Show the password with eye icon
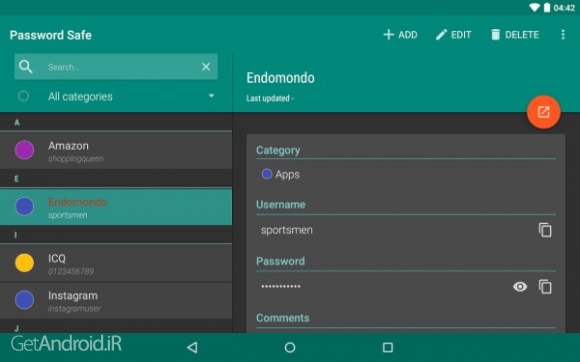The height and width of the screenshot is (362, 580). coord(520,287)
